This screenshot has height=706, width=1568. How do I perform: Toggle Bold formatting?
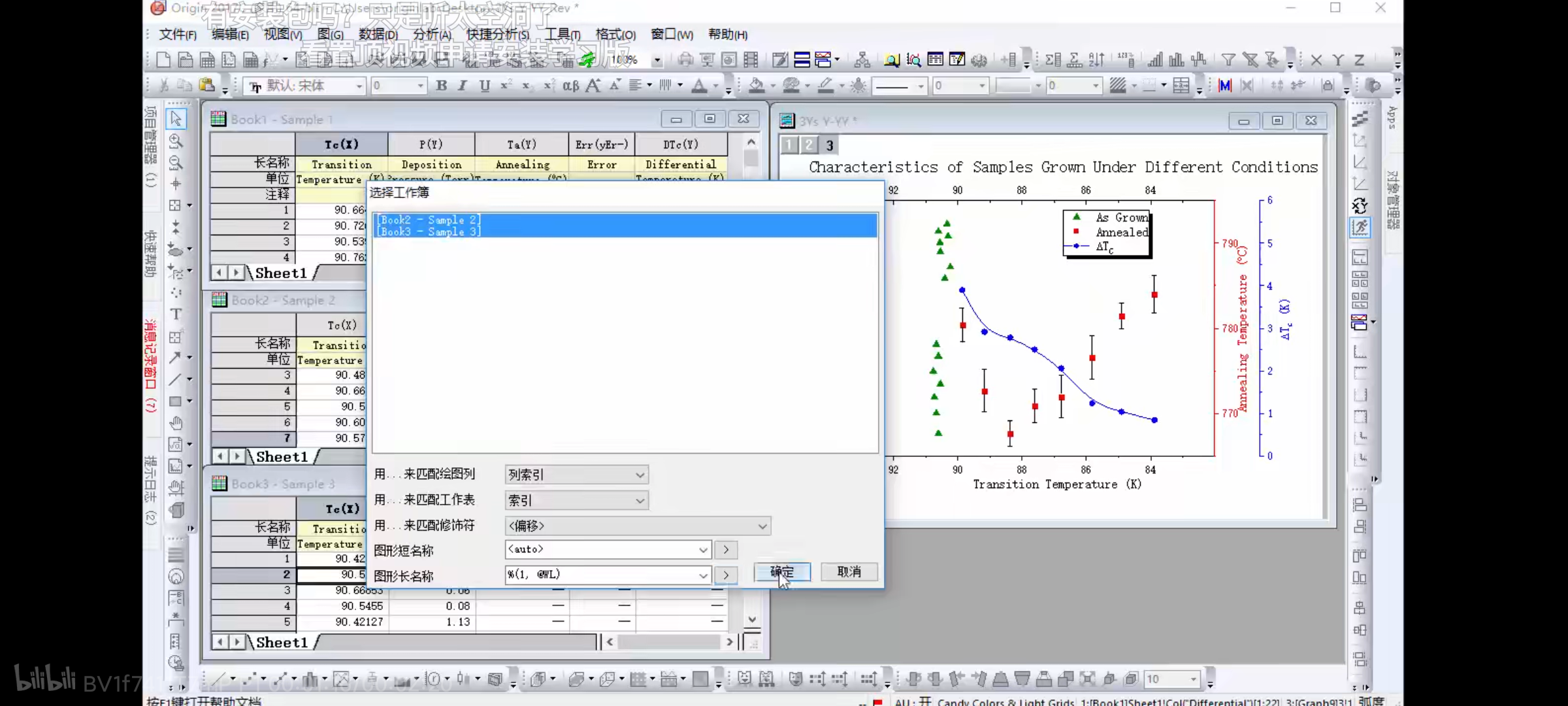click(x=442, y=86)
